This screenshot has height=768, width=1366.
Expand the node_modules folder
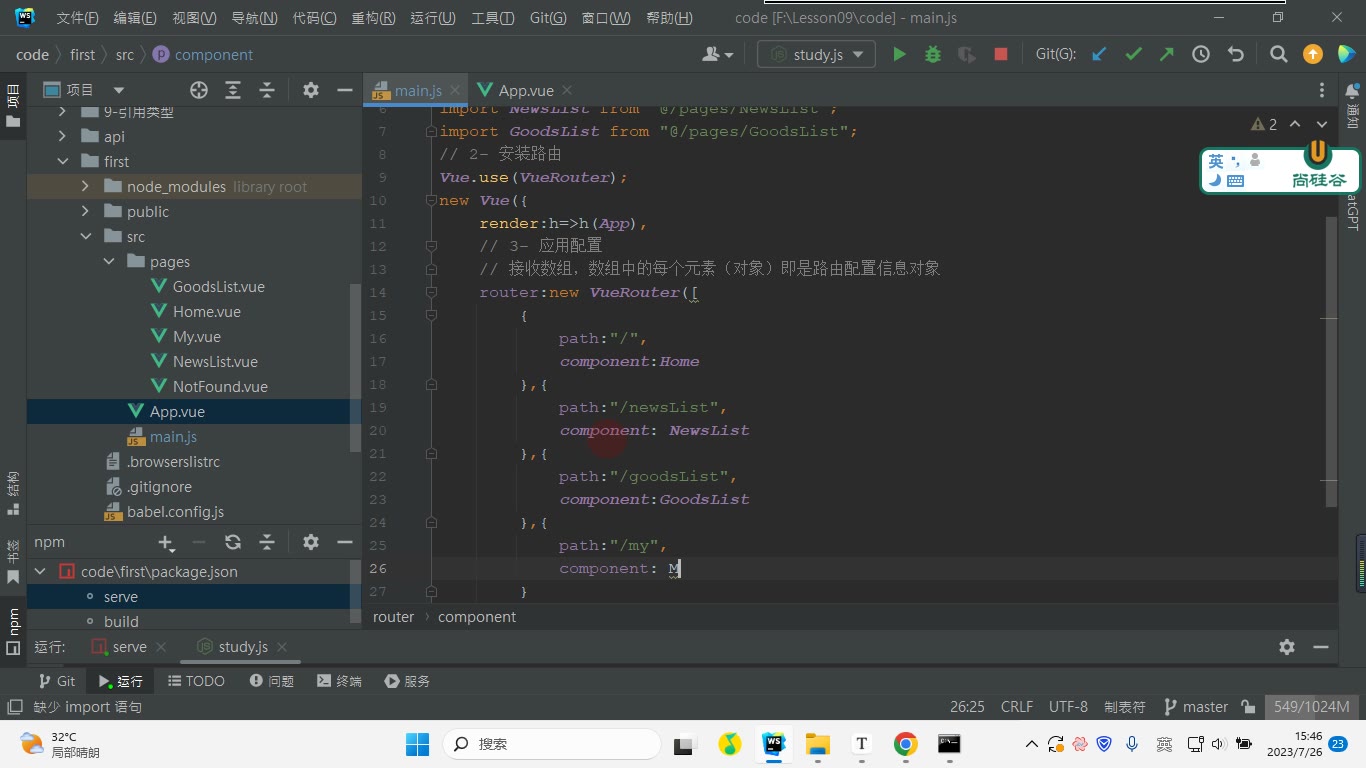point(85,187)
